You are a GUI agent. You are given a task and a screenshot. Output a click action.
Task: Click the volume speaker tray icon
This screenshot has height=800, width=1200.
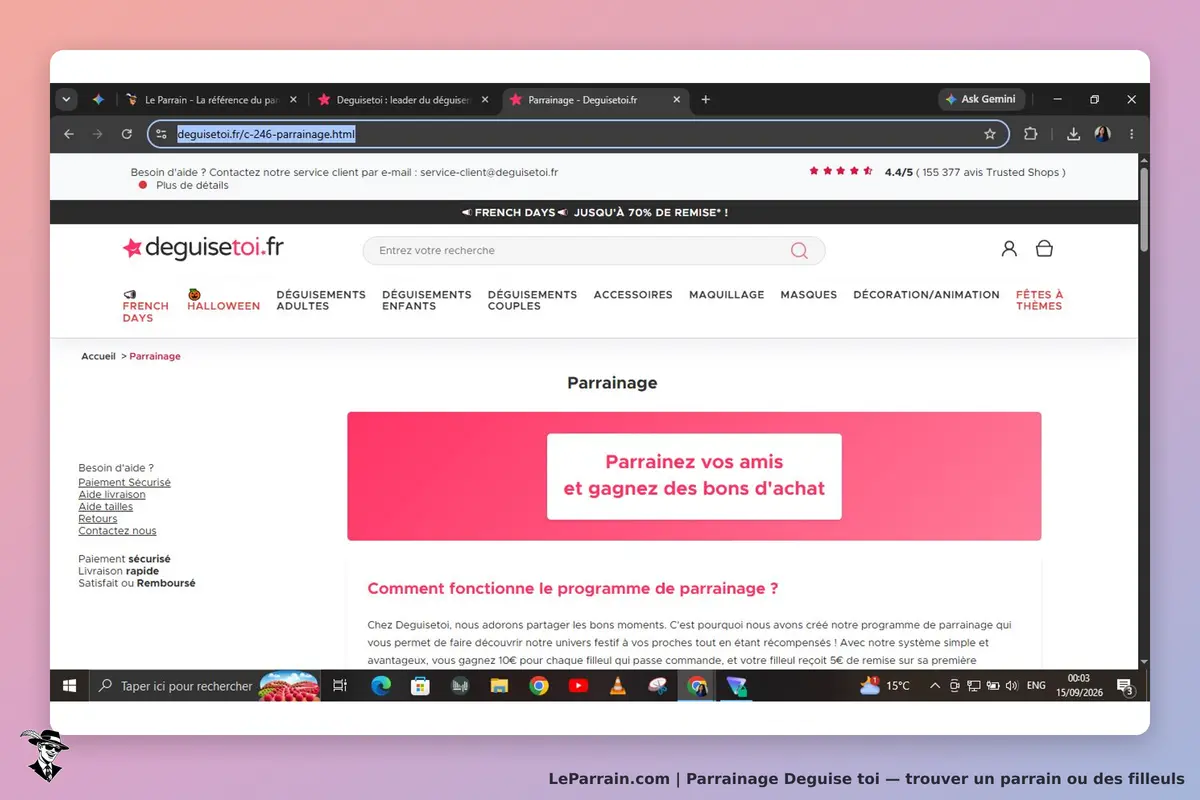1012,686
